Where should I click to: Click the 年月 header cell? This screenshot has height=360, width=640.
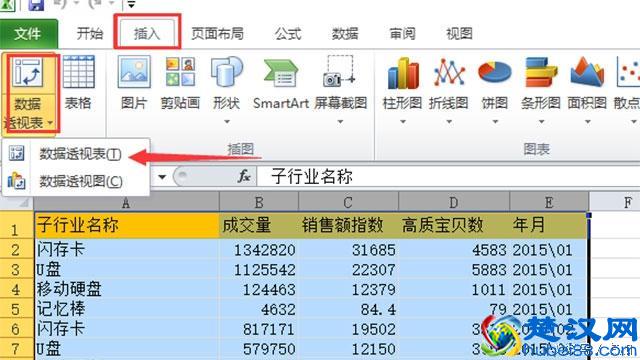tap(549, 225)
